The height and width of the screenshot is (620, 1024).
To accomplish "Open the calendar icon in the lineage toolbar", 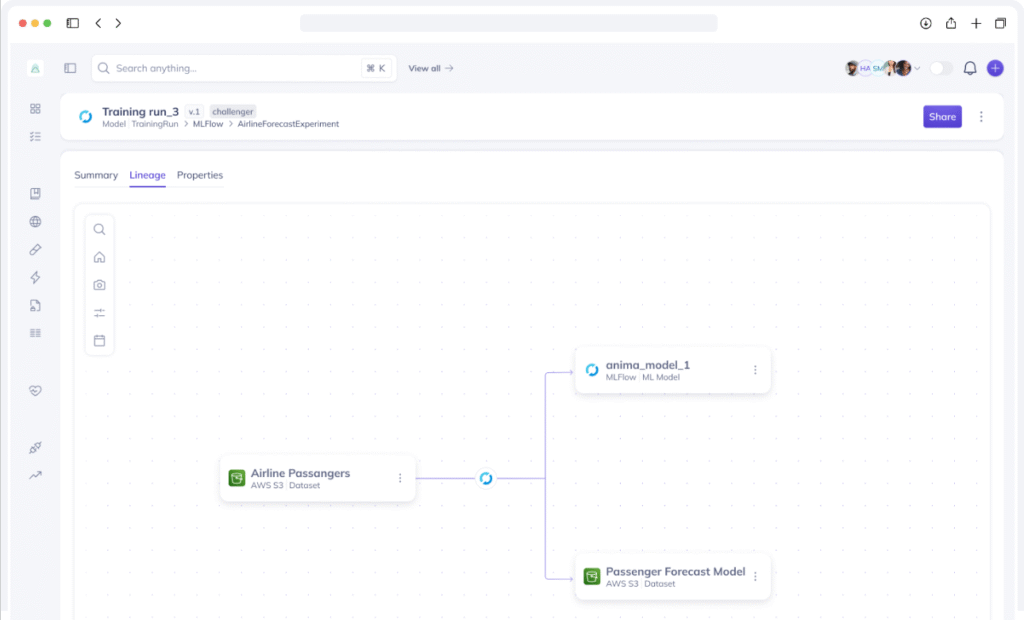I will coord(99,340).
